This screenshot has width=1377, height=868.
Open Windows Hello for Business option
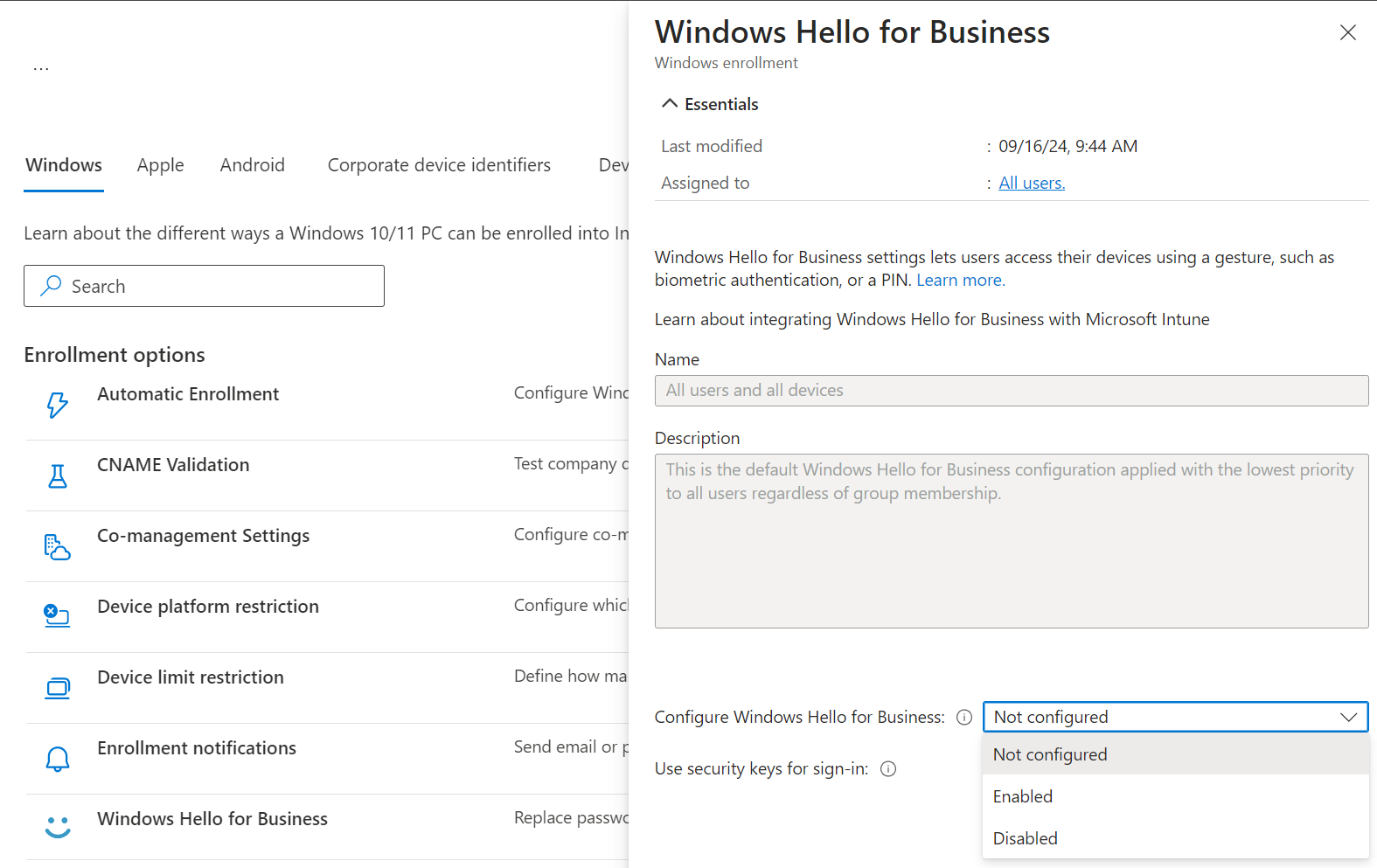pos(212,819)
